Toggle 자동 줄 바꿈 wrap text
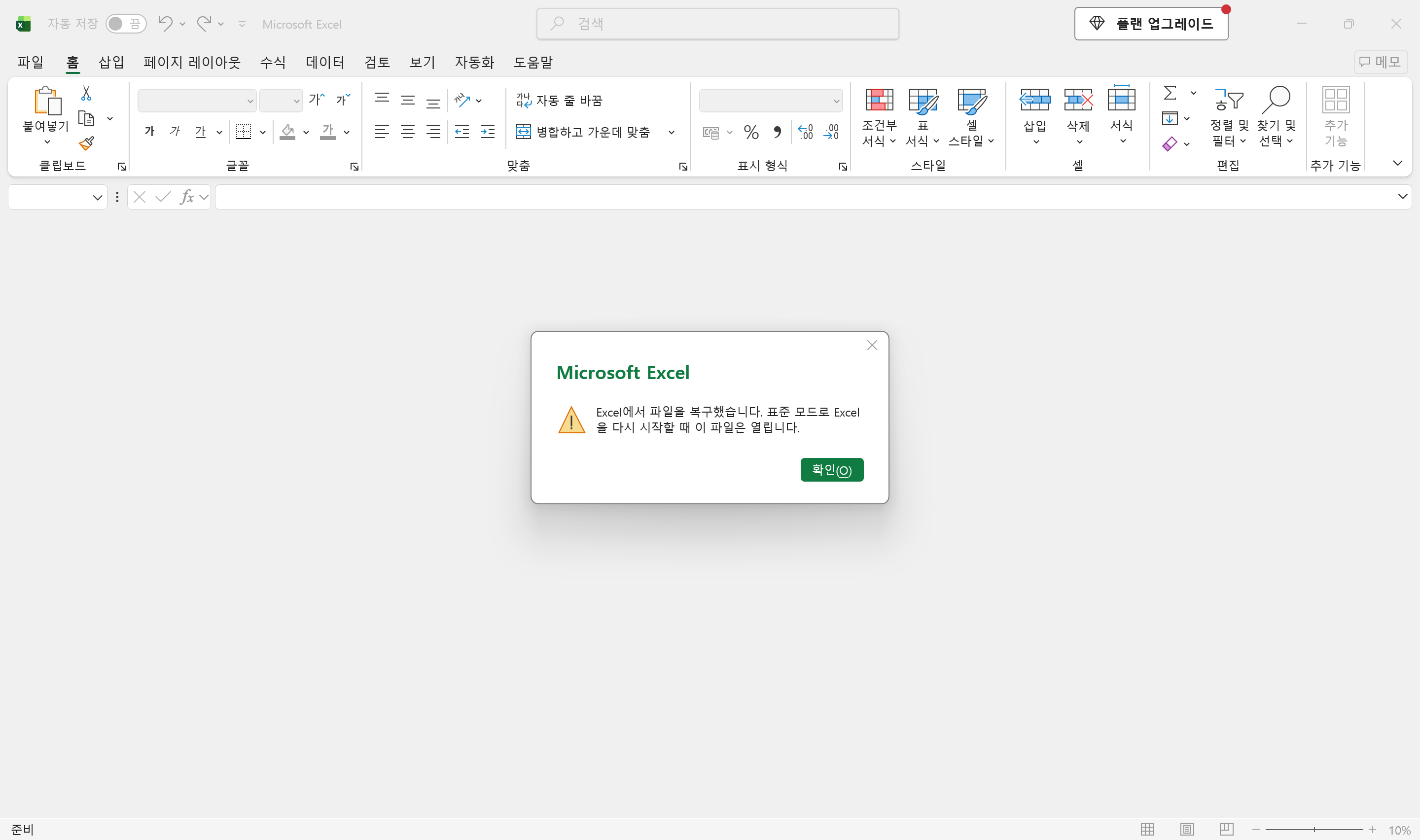 click(559, 101)
